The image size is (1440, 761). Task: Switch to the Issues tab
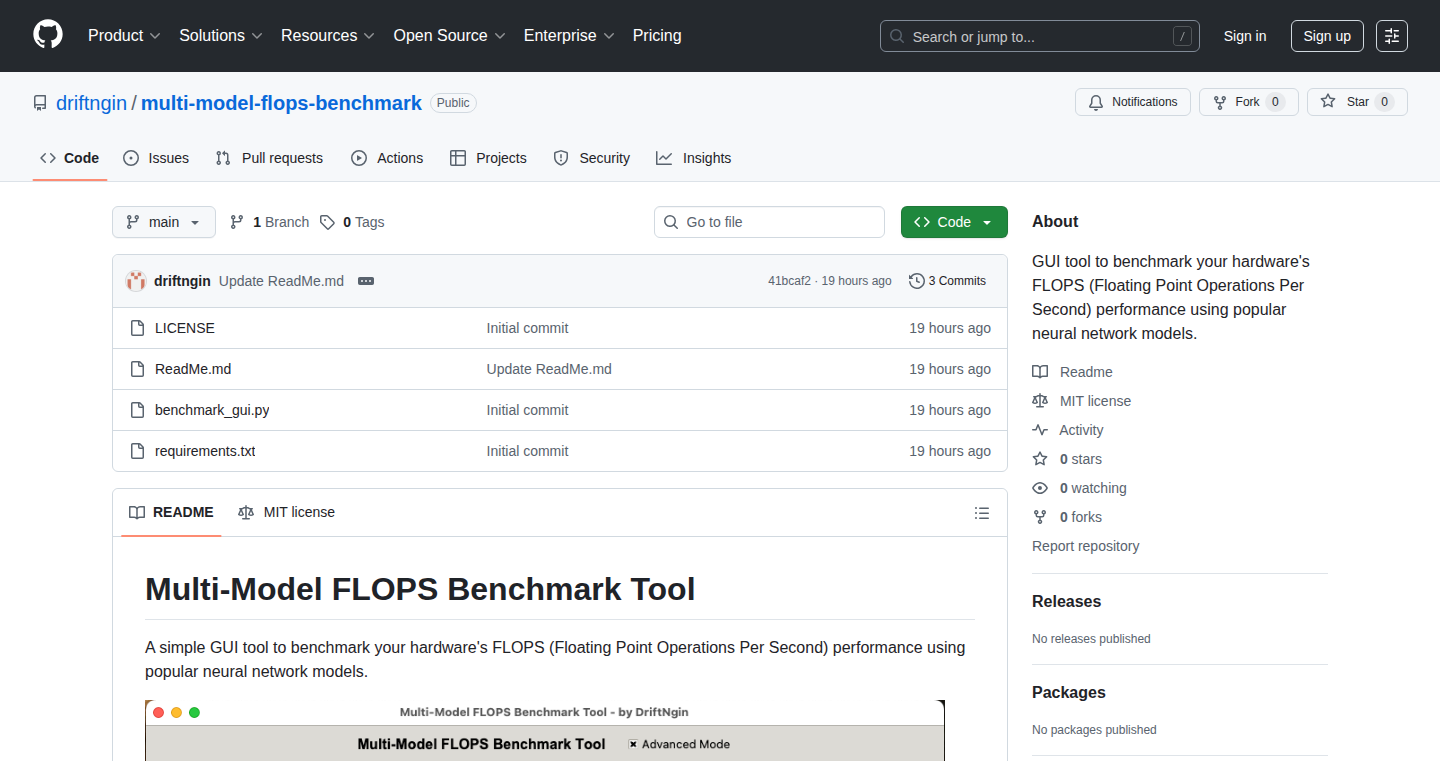[x=156, y=158]
